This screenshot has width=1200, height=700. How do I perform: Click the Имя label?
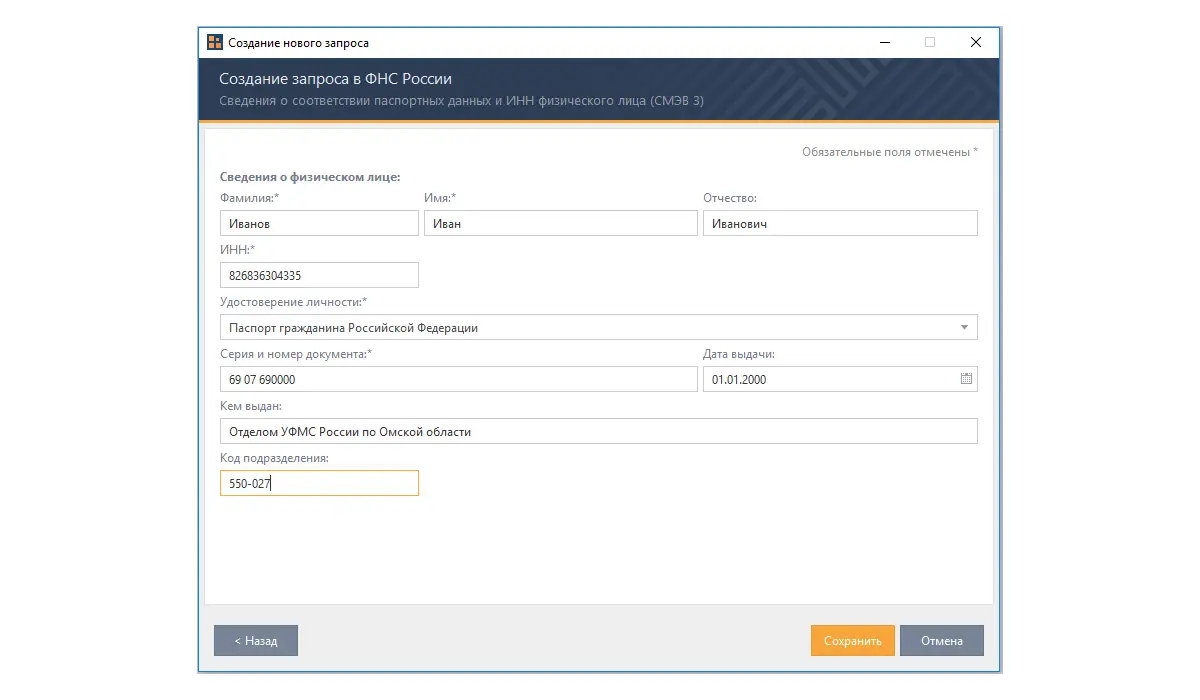440,198
